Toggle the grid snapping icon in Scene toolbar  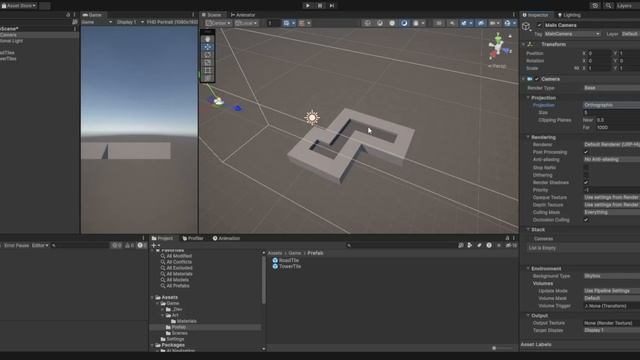point(287,23)
